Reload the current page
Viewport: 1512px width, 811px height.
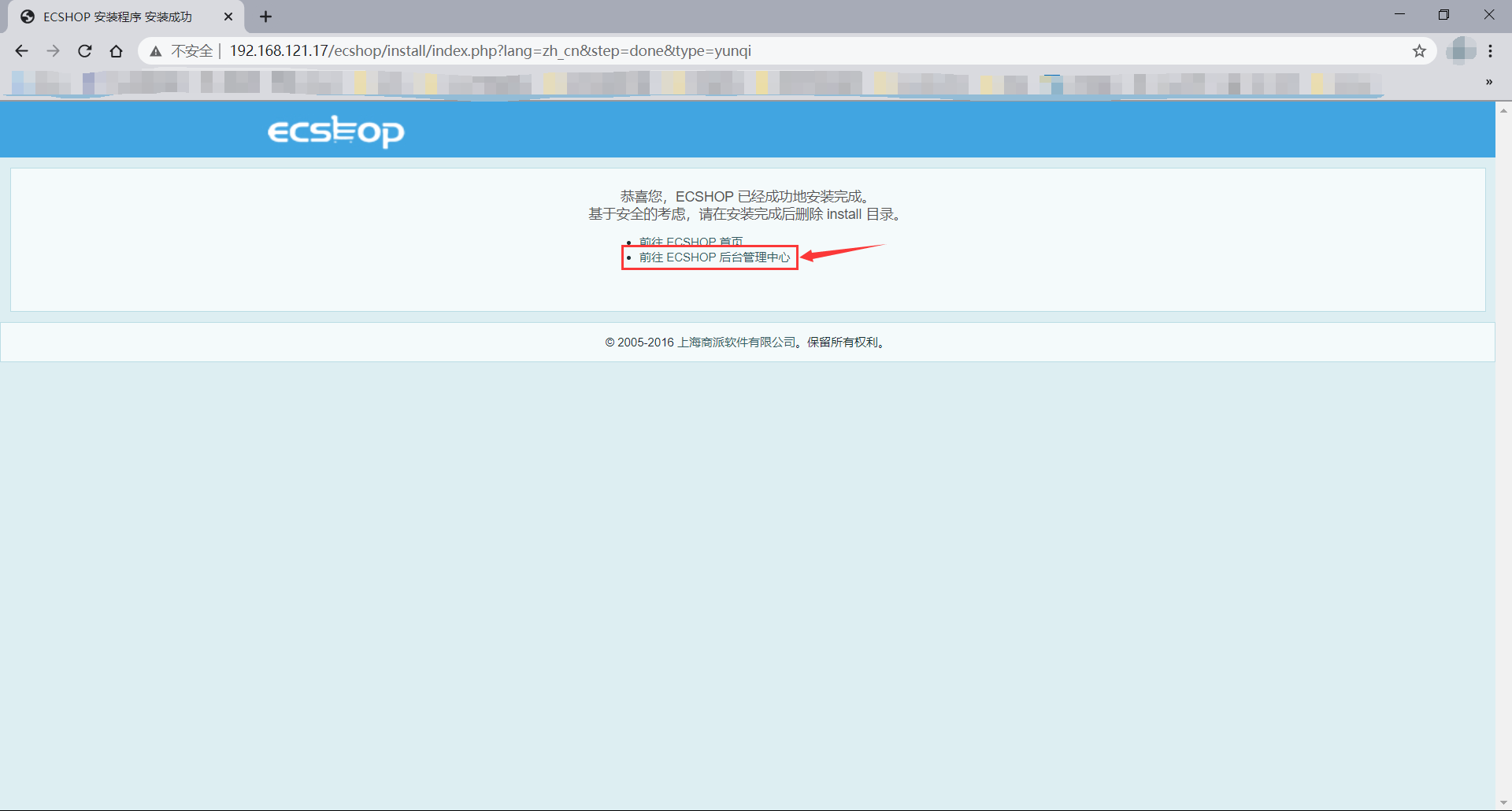pyautogui.click(x=84, y=51)
